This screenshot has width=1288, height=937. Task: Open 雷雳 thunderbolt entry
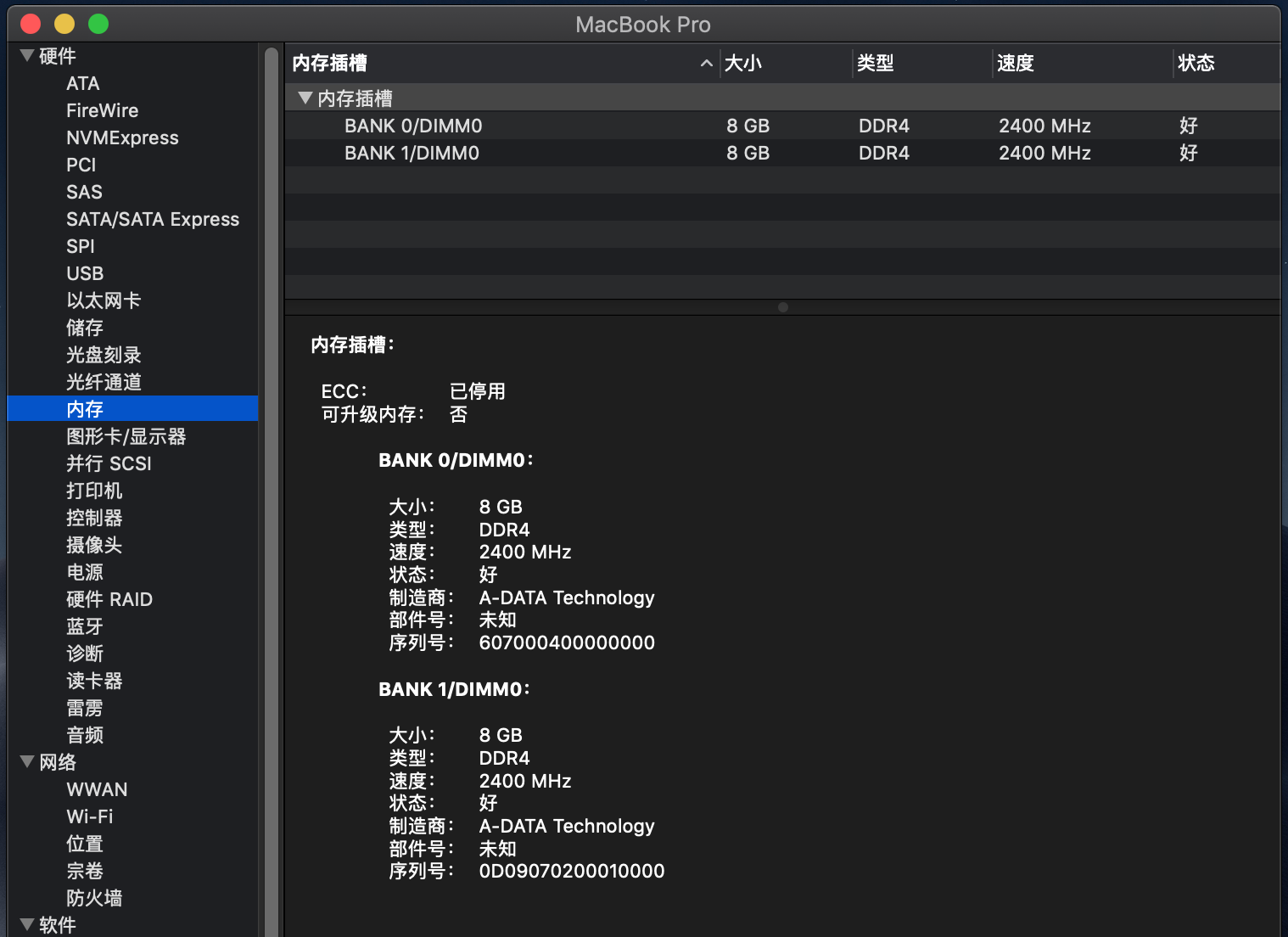85,708
